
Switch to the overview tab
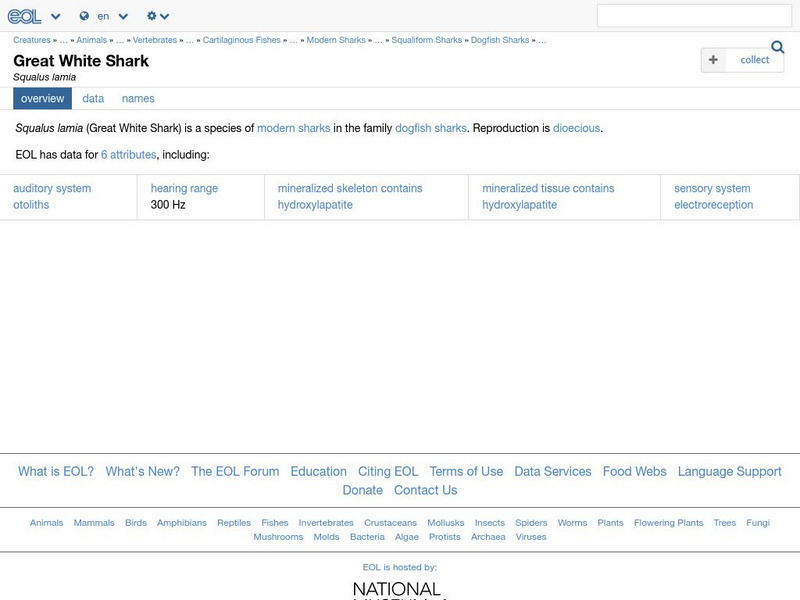[x=42, y=98]
